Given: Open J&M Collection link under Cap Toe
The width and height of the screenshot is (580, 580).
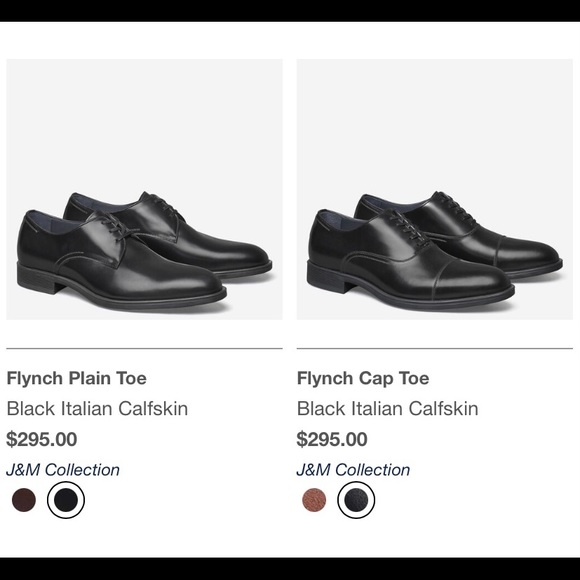Looking at the screenshot, I should [353, 470].
